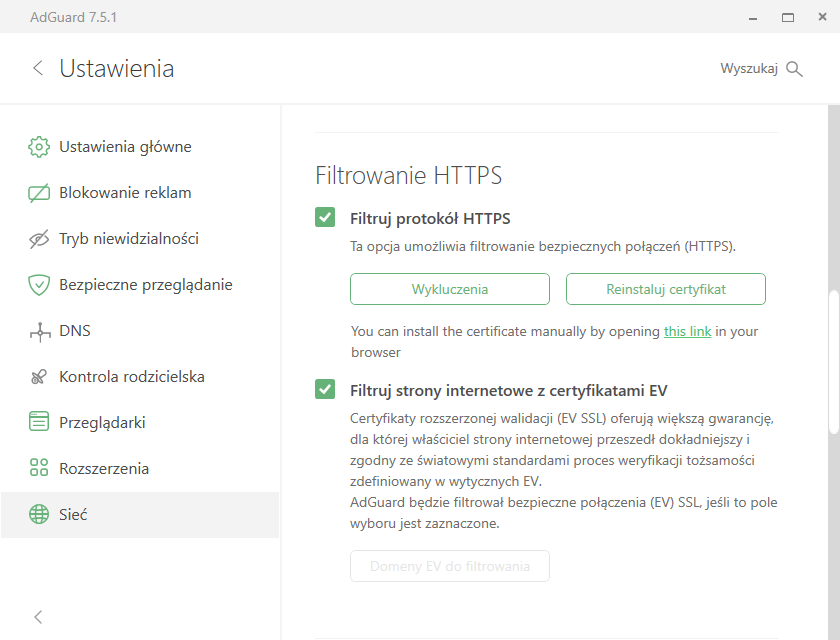Uncheck Filtruj protokół HTTPS checkbox

325,217
